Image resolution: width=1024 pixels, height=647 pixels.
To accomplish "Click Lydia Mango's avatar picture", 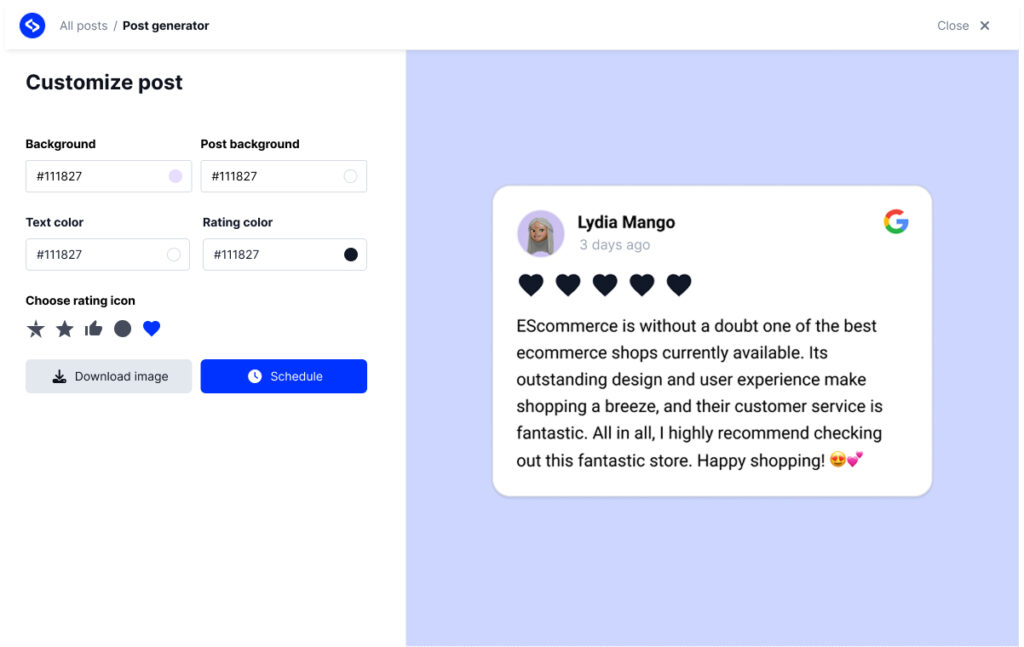I will (541, 234).
